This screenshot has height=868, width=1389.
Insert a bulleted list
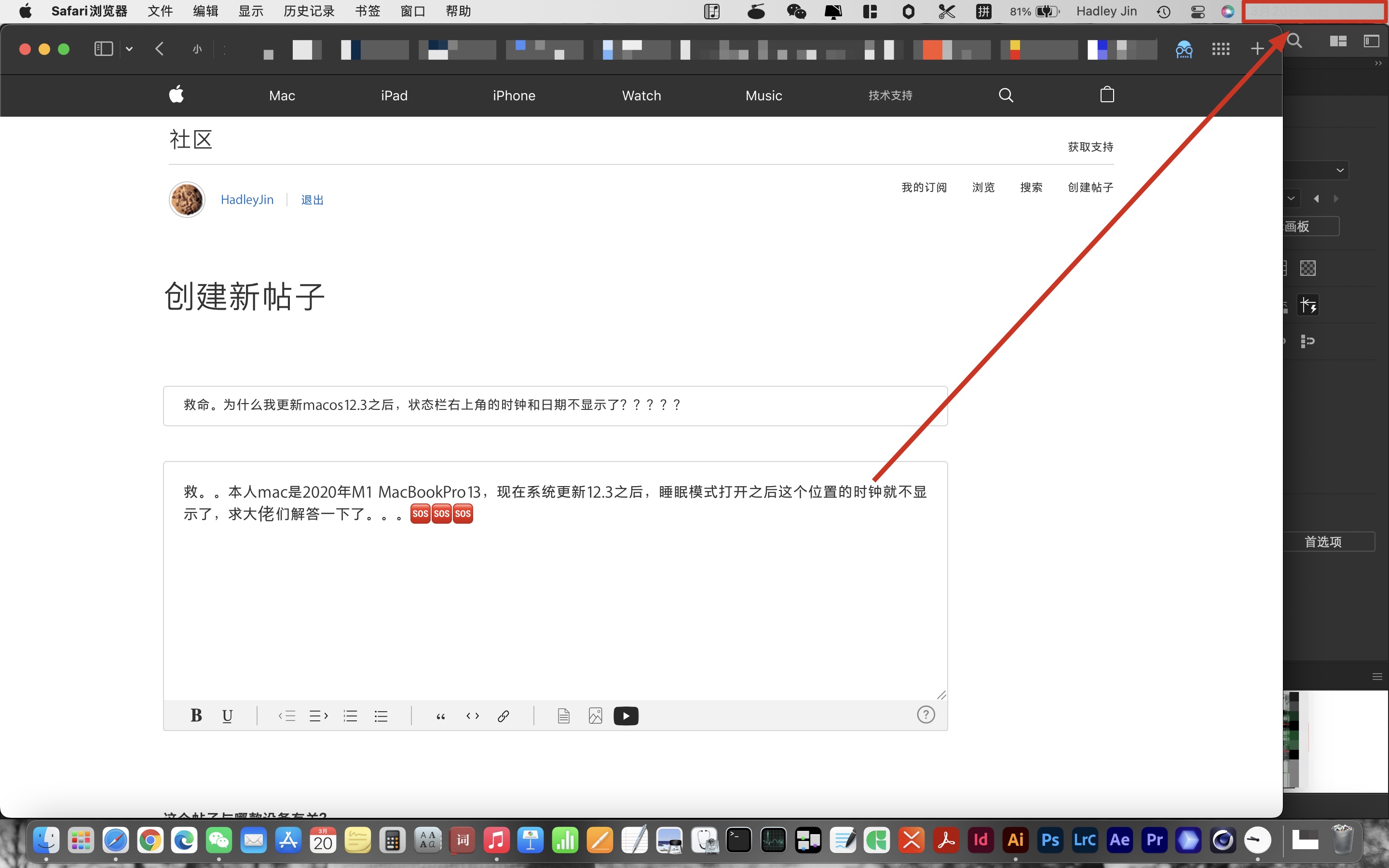(381, 716)
